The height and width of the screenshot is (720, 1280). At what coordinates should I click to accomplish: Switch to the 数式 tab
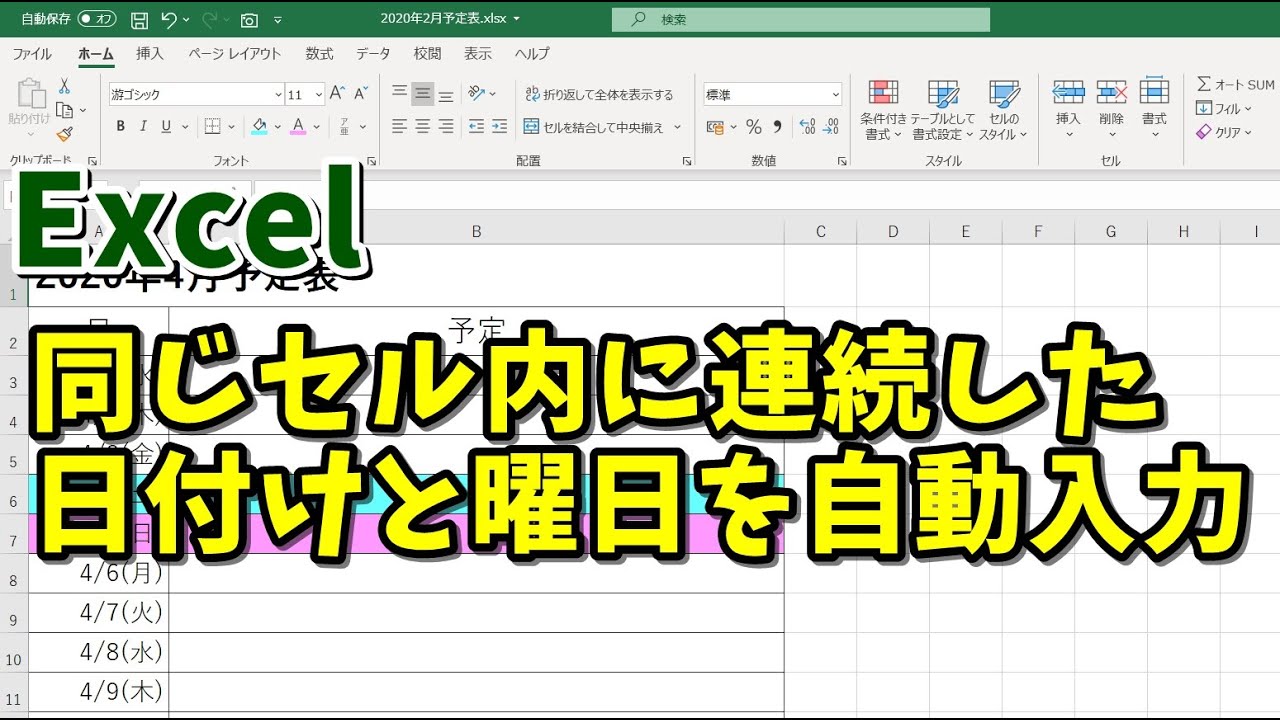320,54
